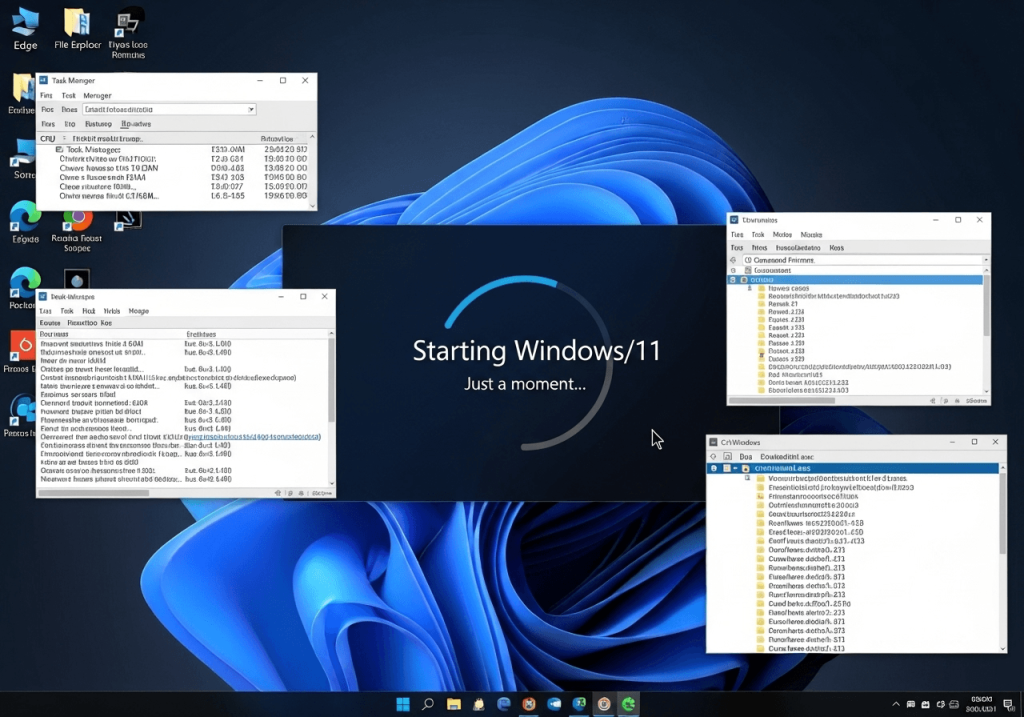Launch File Explorer from the taskbar
The height and width of the screenshot is (717, 1024).
[x=453, y=704]
